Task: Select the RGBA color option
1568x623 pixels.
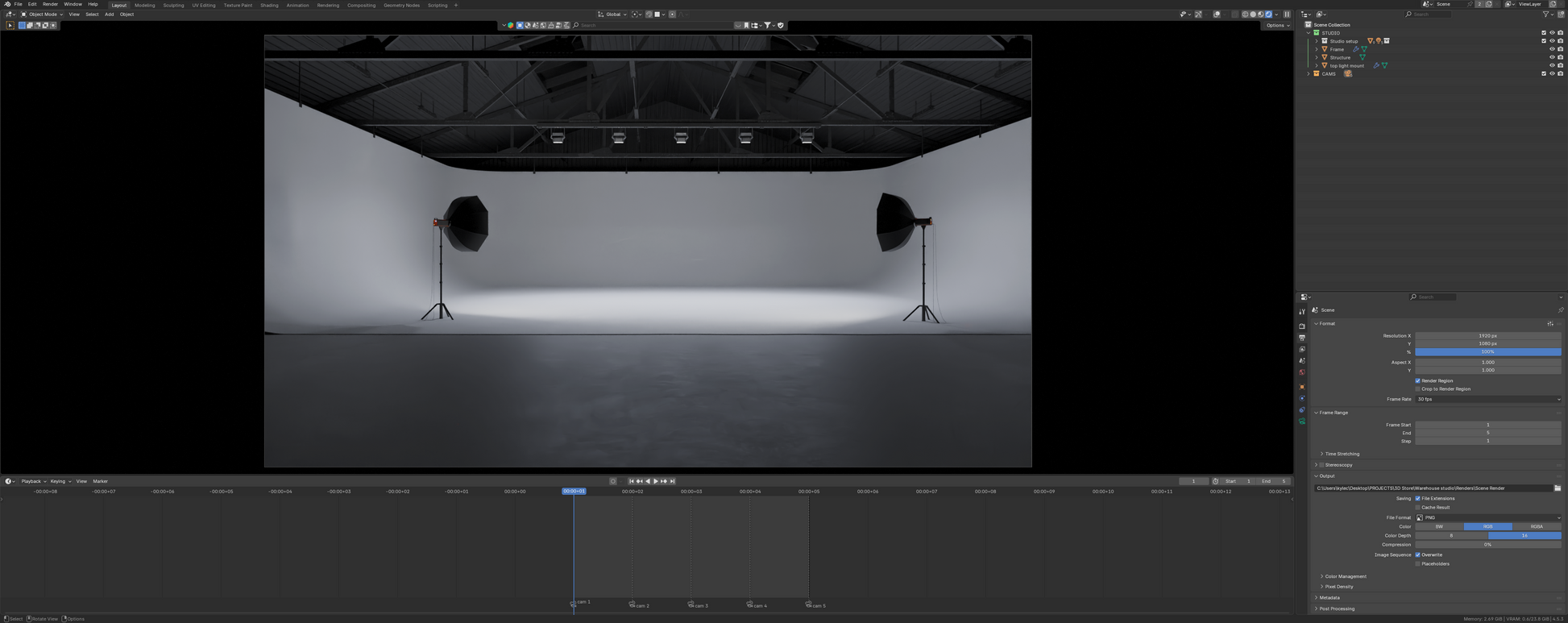Action: point(1536,526)
